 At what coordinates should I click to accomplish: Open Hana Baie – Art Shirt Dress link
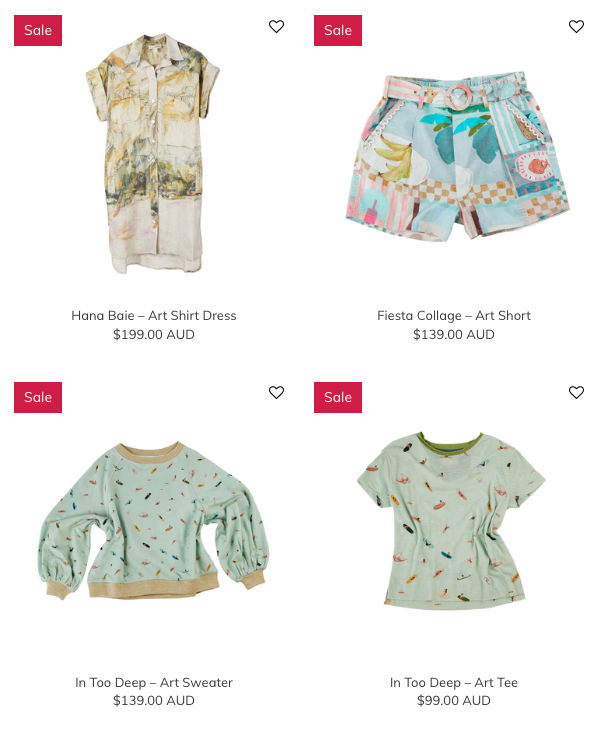[x=154, y=315]
